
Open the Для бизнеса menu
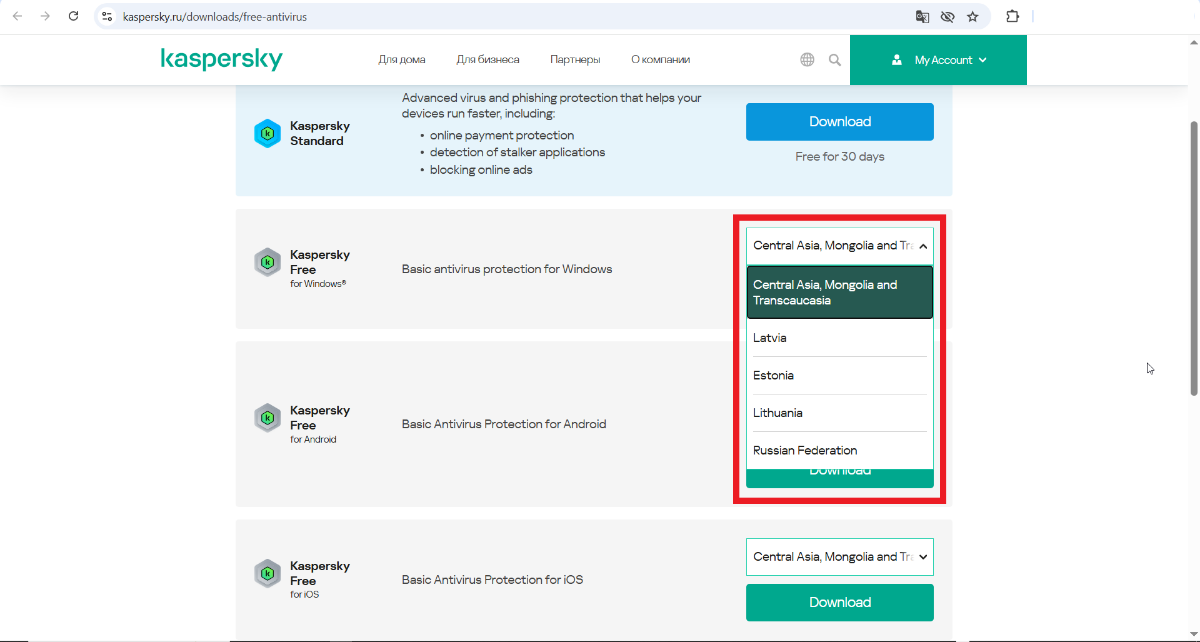(x=488, y=60)
